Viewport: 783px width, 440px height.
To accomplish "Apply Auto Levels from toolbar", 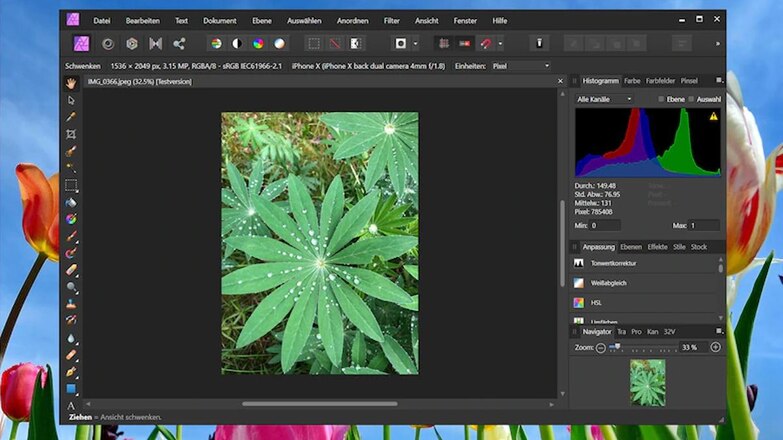I will pyautogui.click(x=215, y=43).
